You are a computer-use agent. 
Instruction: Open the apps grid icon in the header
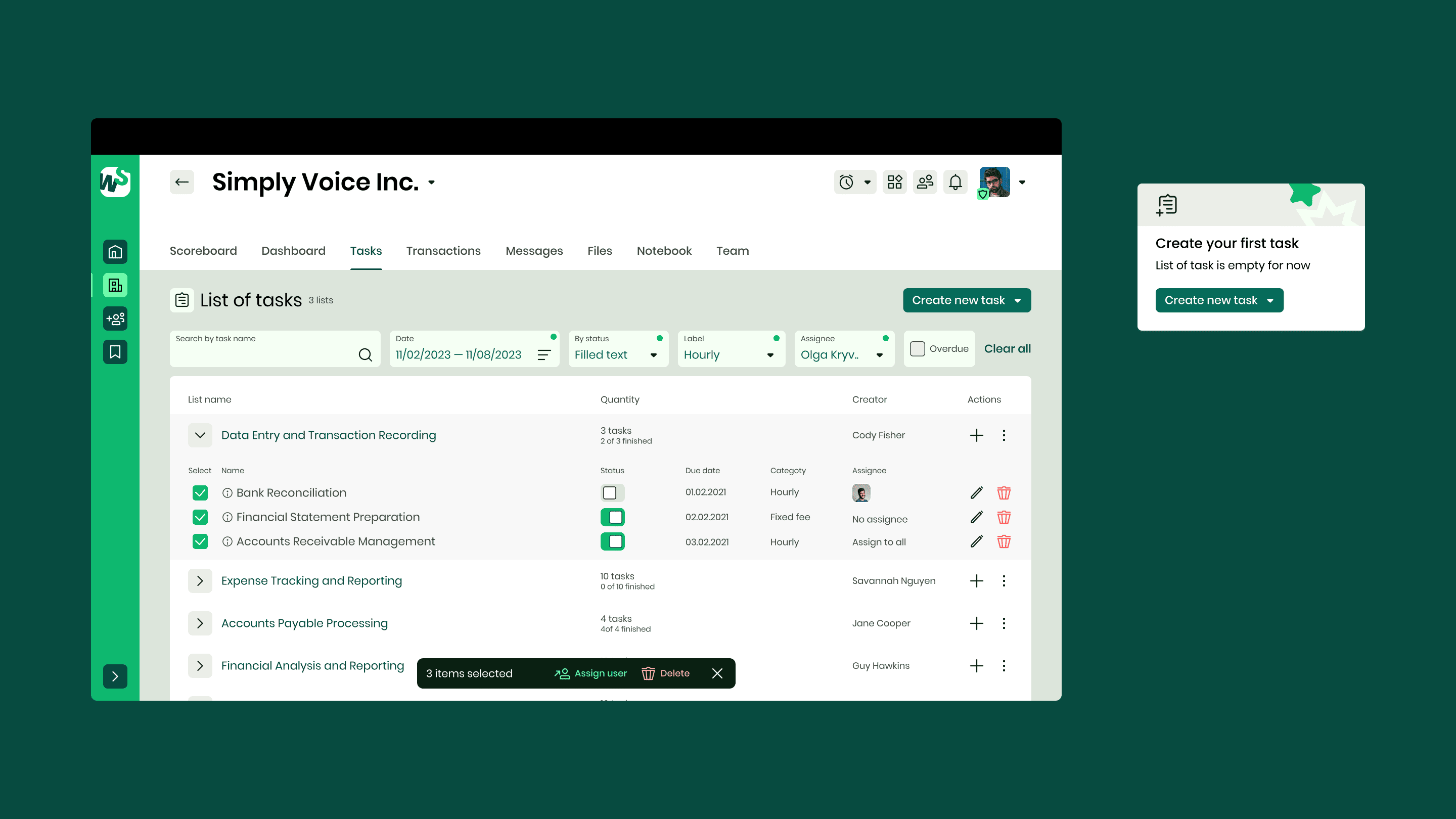click(x=895, y=182)
